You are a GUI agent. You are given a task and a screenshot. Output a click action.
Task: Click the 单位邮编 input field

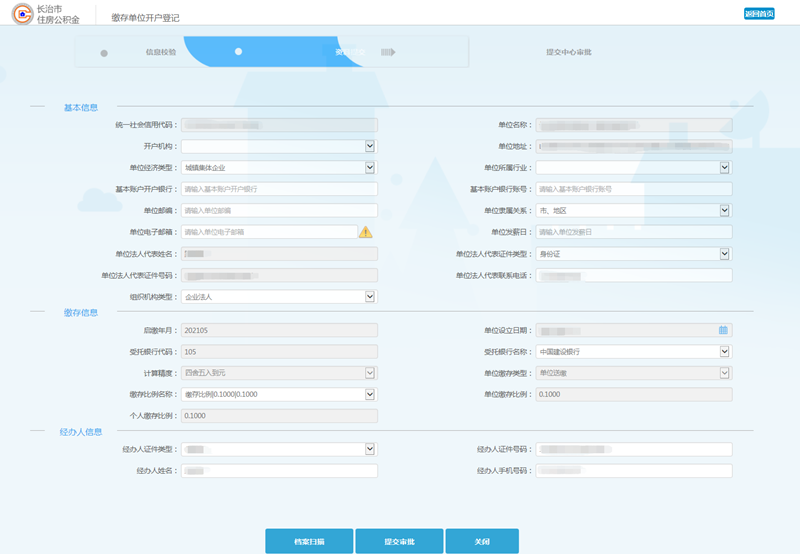278,211
